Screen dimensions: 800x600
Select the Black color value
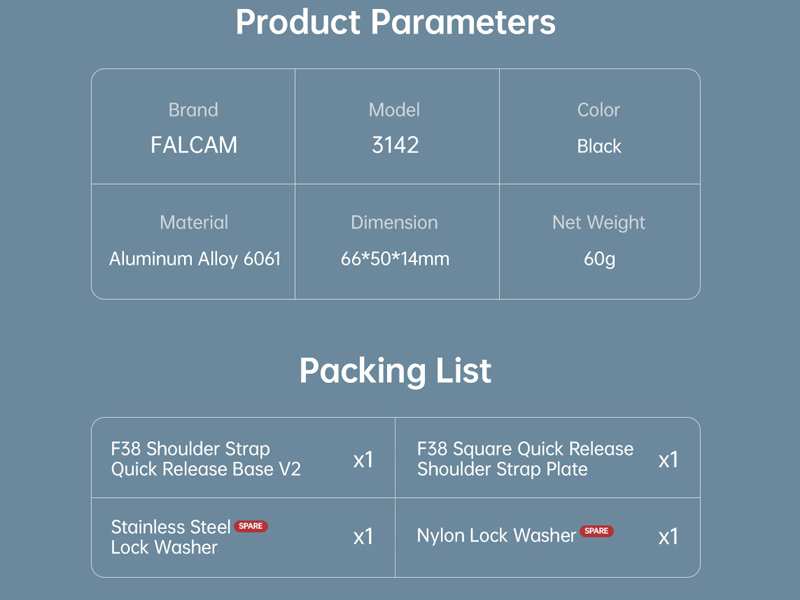[599, 146]
